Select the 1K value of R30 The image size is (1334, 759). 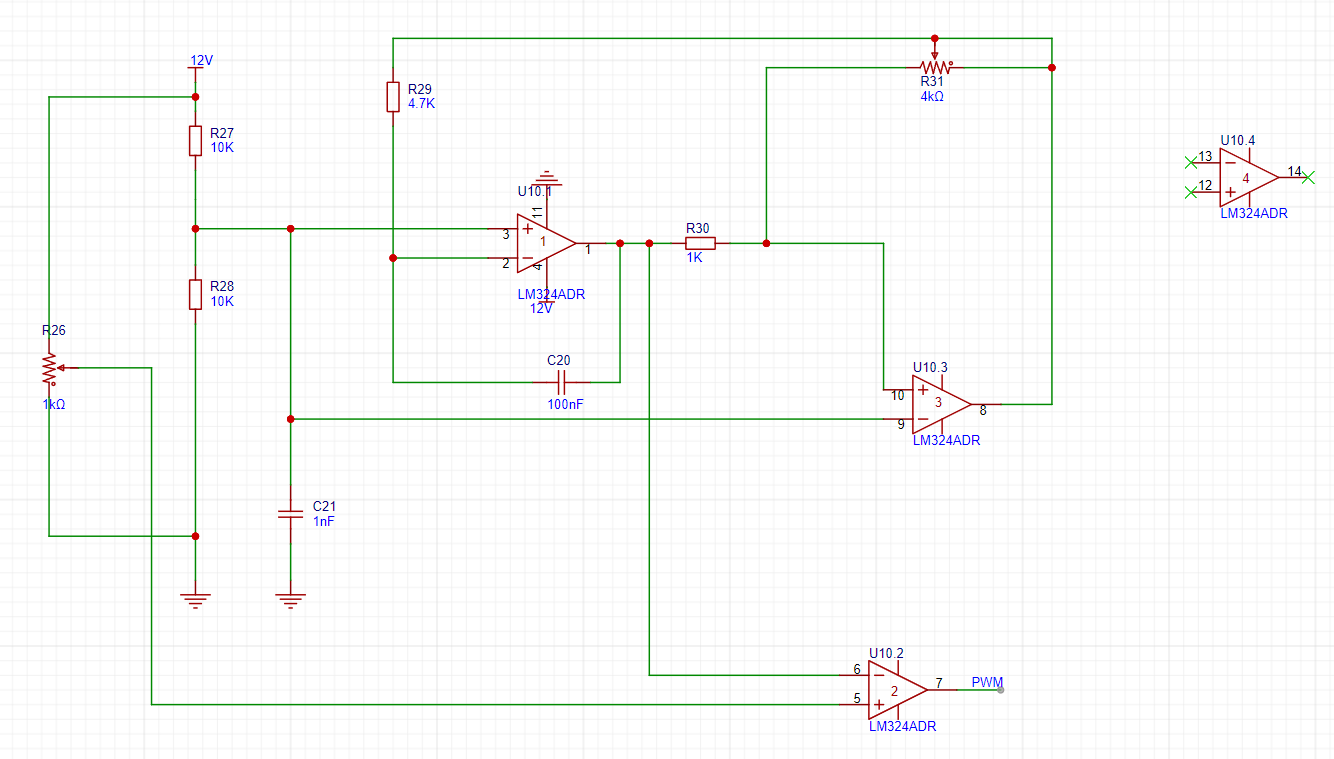(695, 257)
